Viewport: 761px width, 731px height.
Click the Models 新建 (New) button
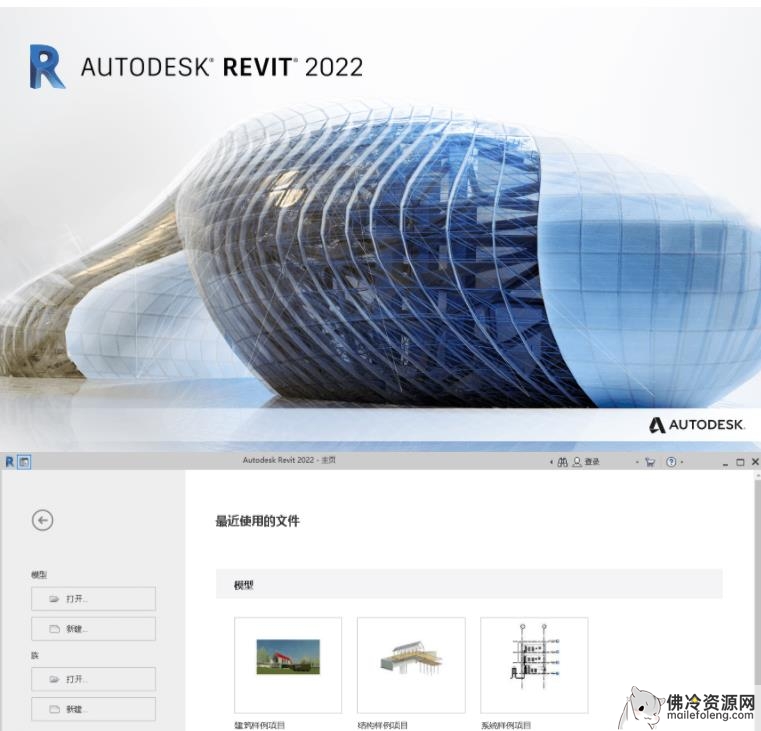(x=93, y=629)
